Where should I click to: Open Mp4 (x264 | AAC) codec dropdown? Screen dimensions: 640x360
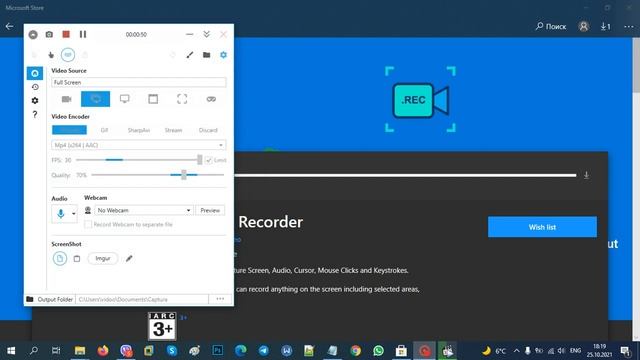139,145
